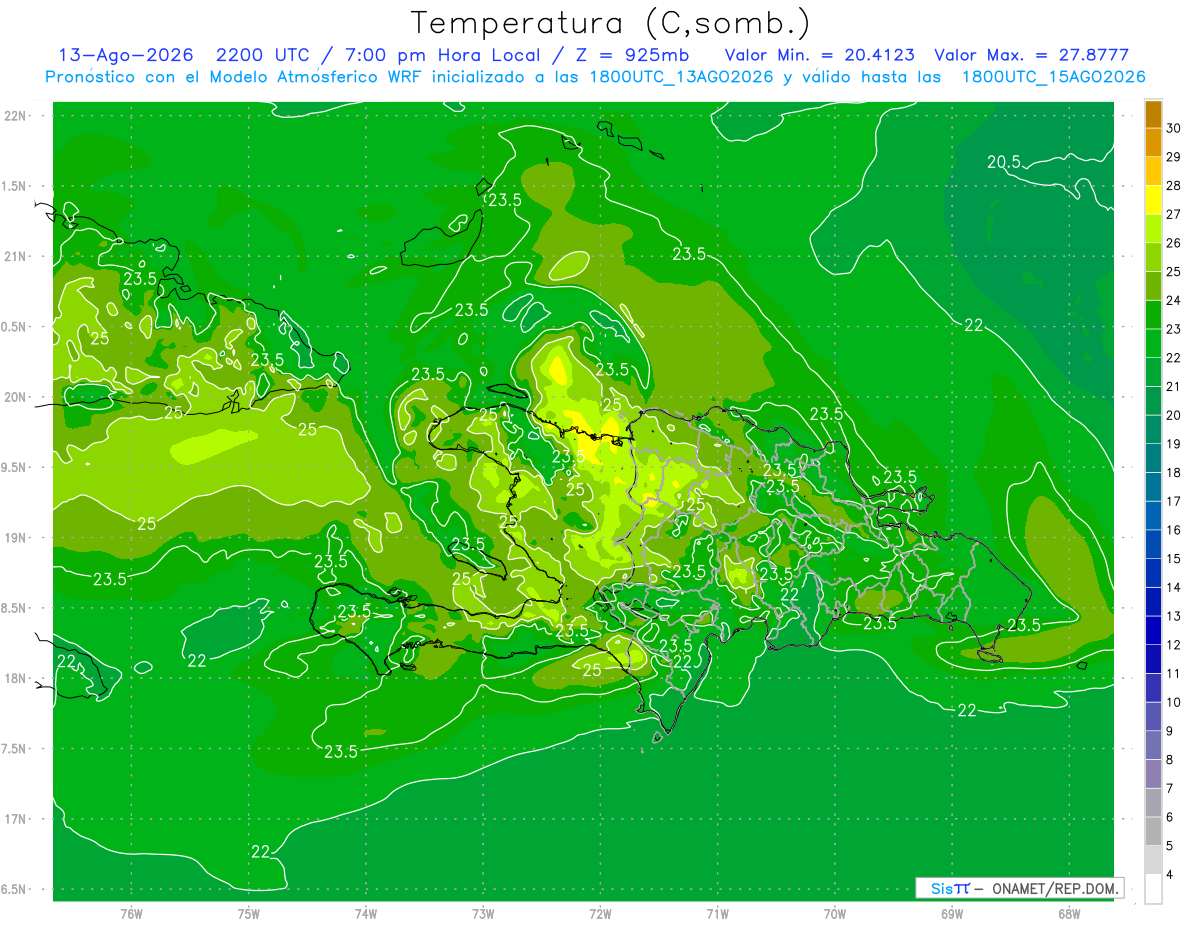Click the '18N' latitude axis label

[16, 679]
